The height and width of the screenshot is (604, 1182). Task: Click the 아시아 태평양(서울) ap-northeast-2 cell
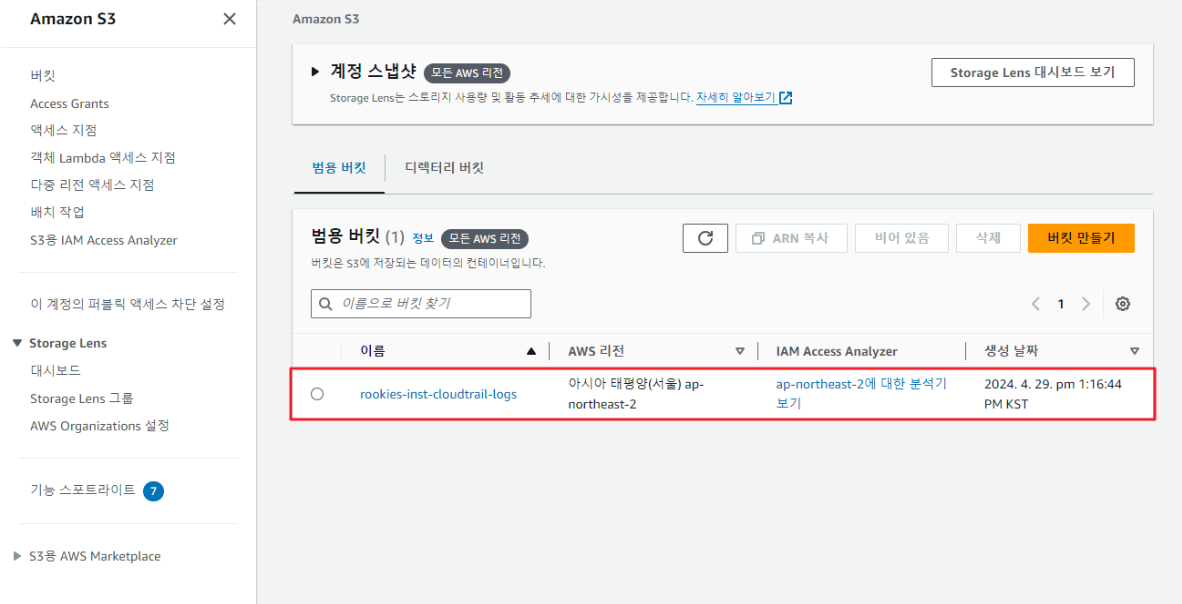[x=635, y=394]
